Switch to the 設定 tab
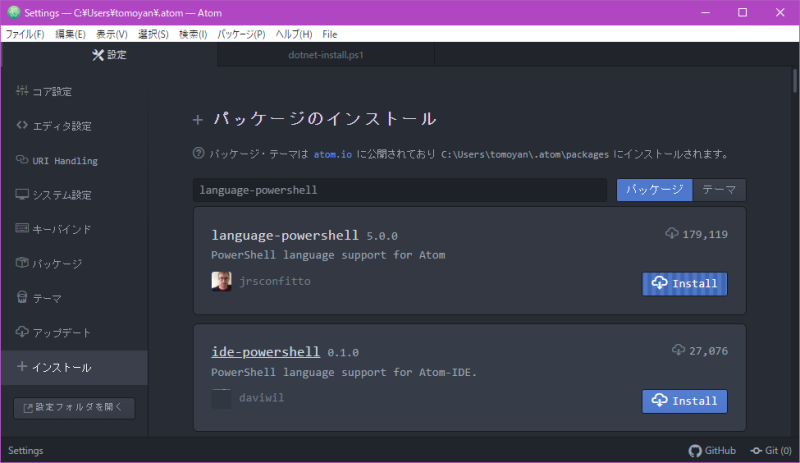This screenshot has width=800, height=463. 109,55
